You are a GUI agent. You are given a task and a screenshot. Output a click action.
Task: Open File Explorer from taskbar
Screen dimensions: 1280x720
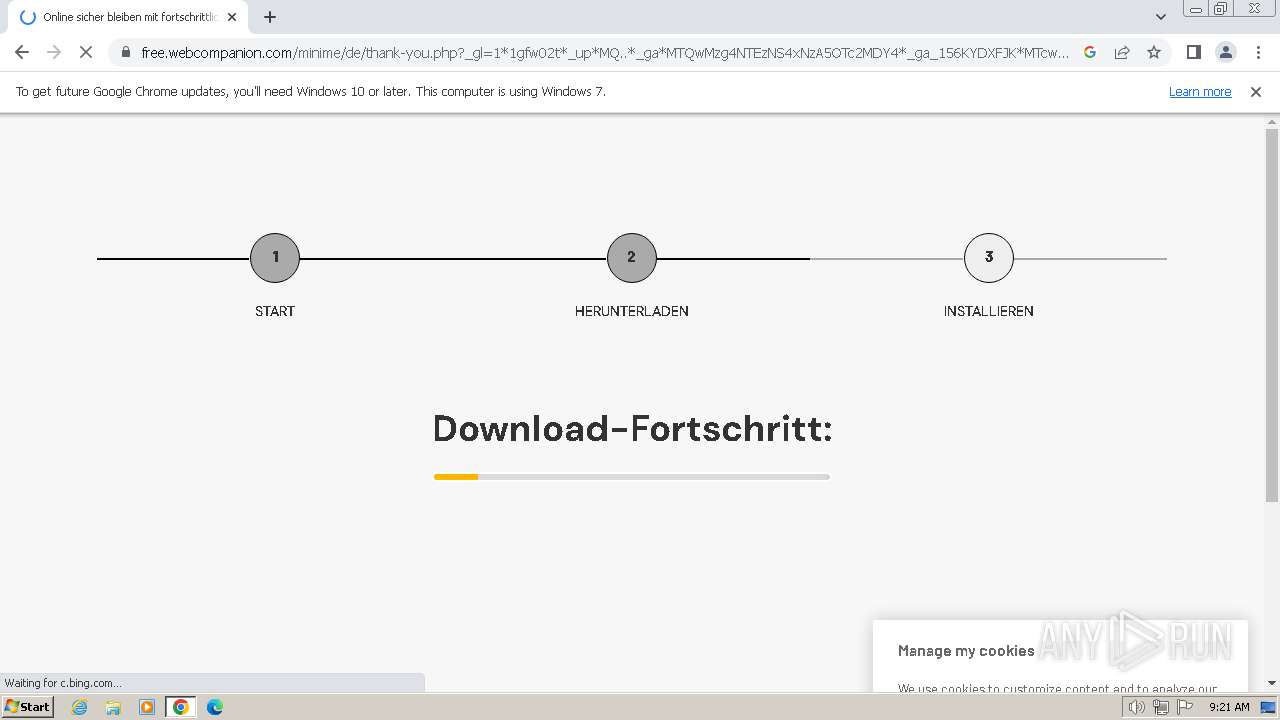pyautogui.click(x=113, y=707)
